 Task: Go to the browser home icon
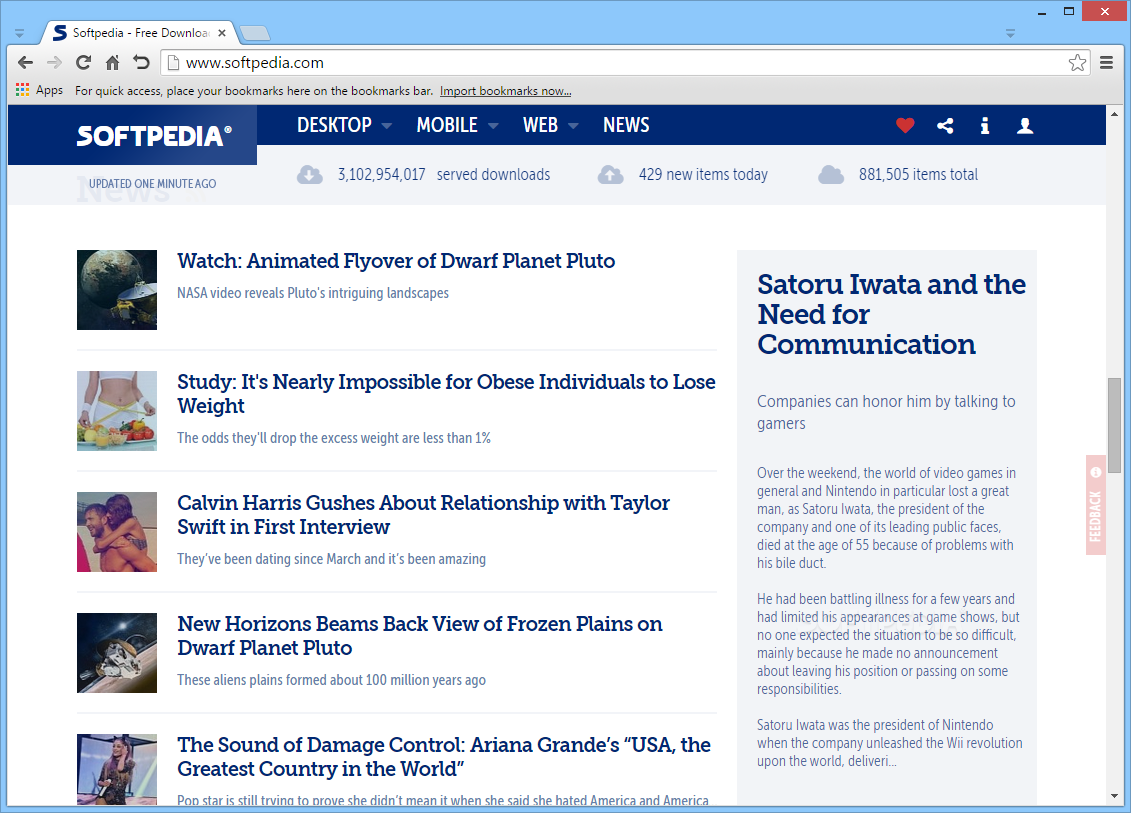click(113, 63)
